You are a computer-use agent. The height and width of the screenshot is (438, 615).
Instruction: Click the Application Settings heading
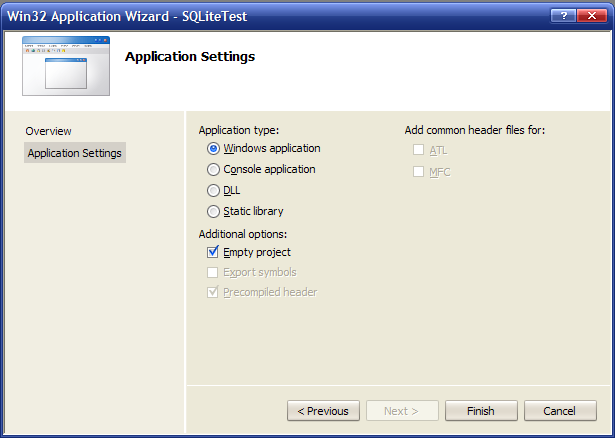coord(190,56)
